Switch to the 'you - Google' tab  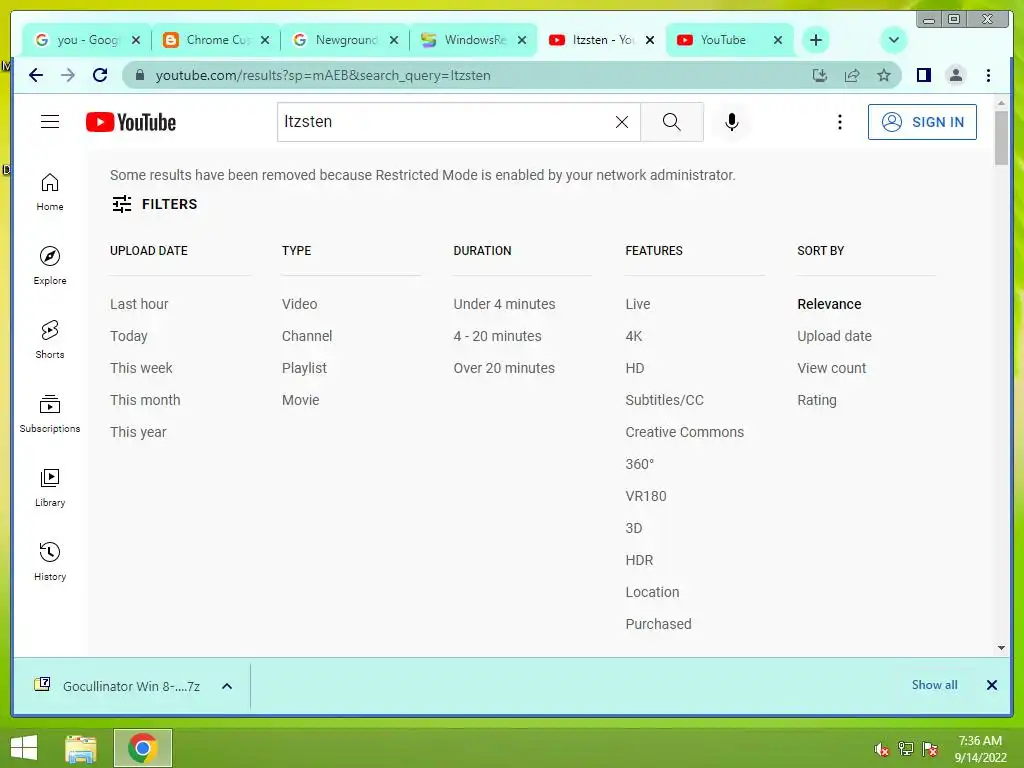click(x=87, y=40)
